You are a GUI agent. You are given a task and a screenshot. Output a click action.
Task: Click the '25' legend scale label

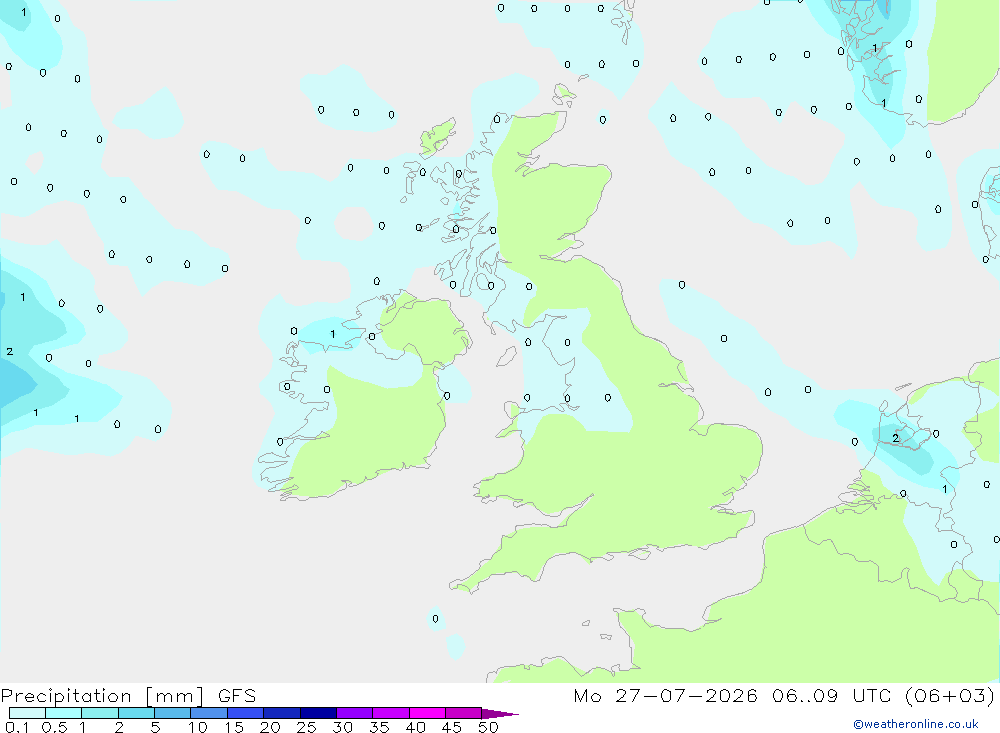[x=307, y=727]
